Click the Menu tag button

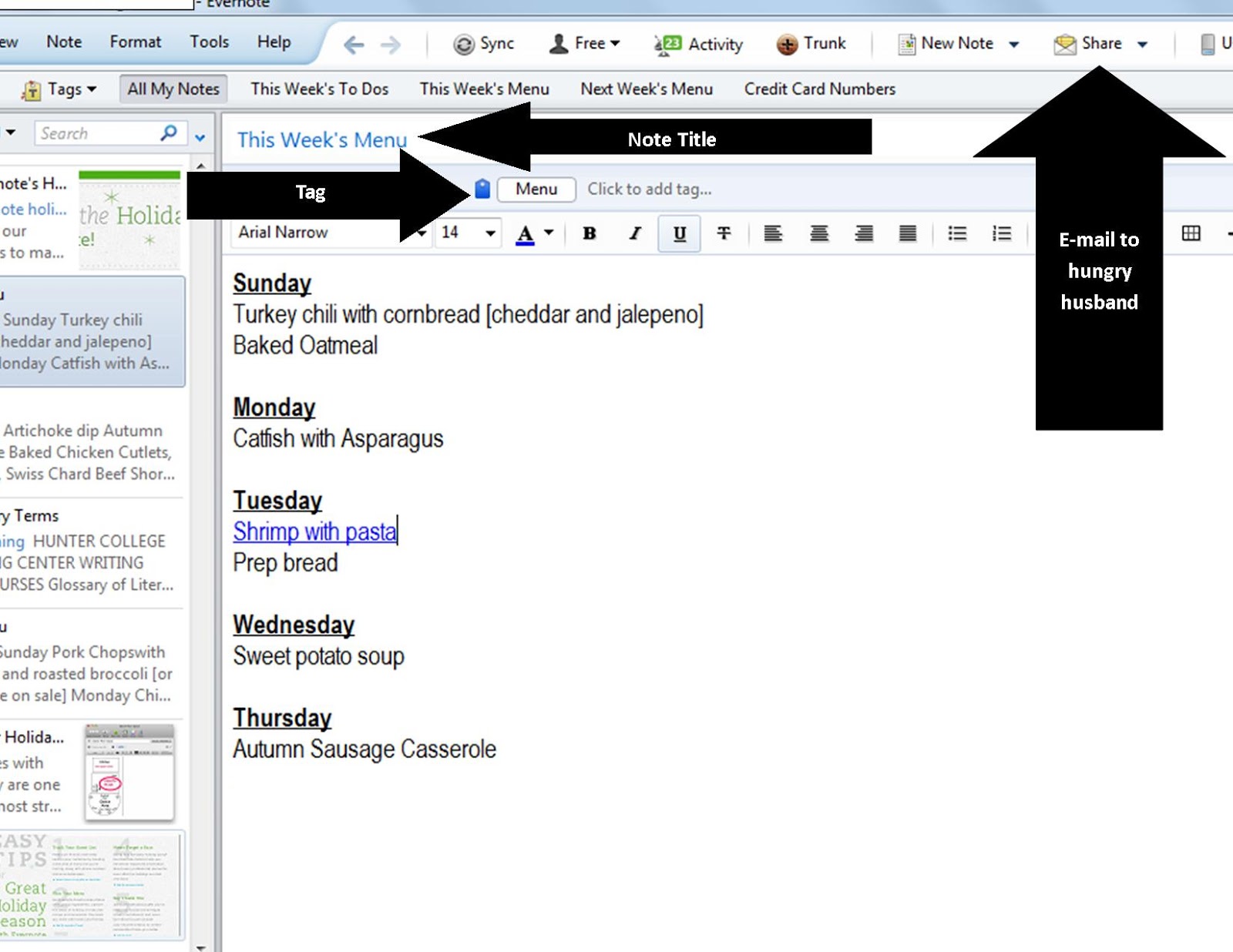[x=536, y=189]
